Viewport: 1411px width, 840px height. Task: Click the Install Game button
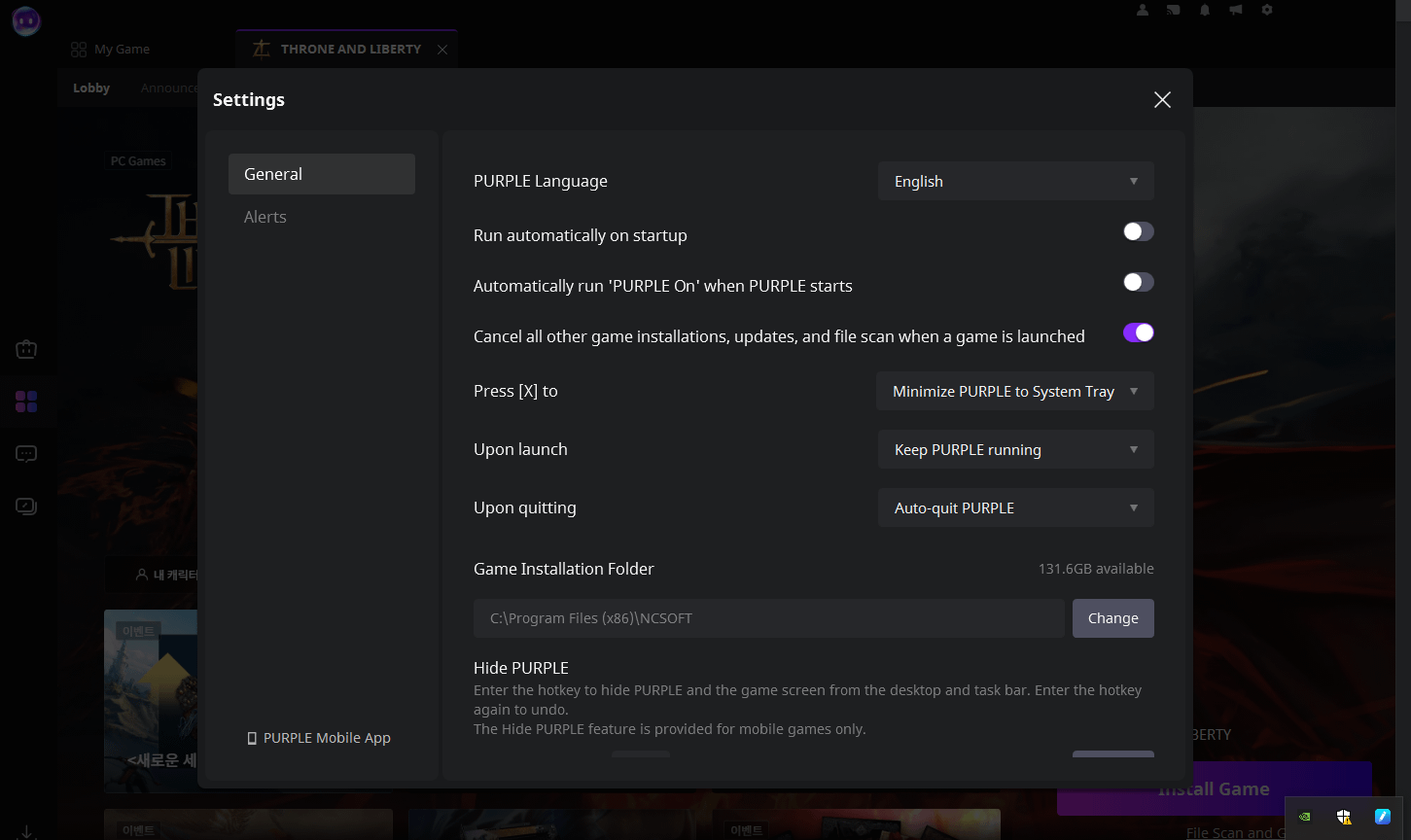pyautogui.click(x=1214, y=788)
